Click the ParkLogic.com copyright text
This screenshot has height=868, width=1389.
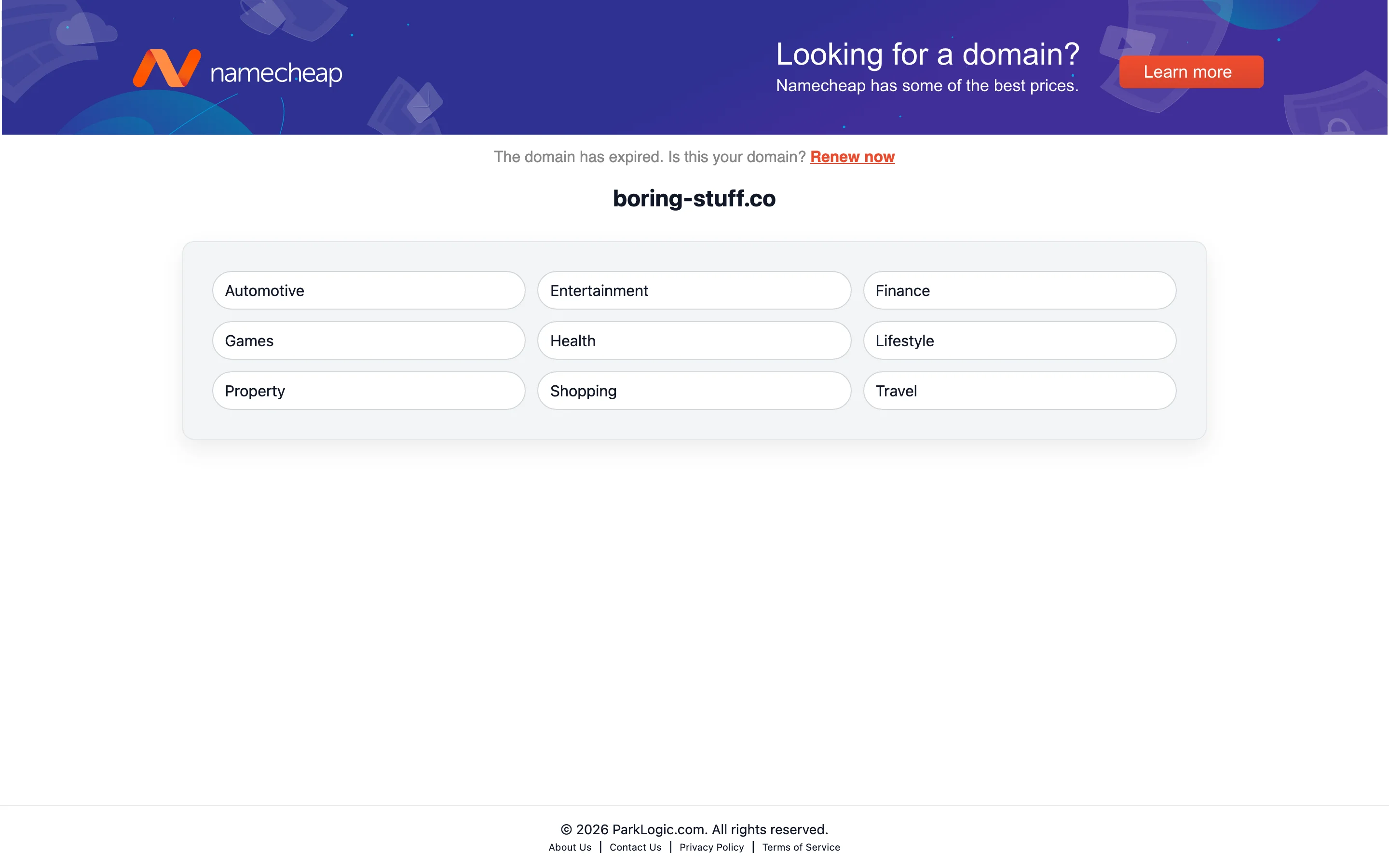694,829
